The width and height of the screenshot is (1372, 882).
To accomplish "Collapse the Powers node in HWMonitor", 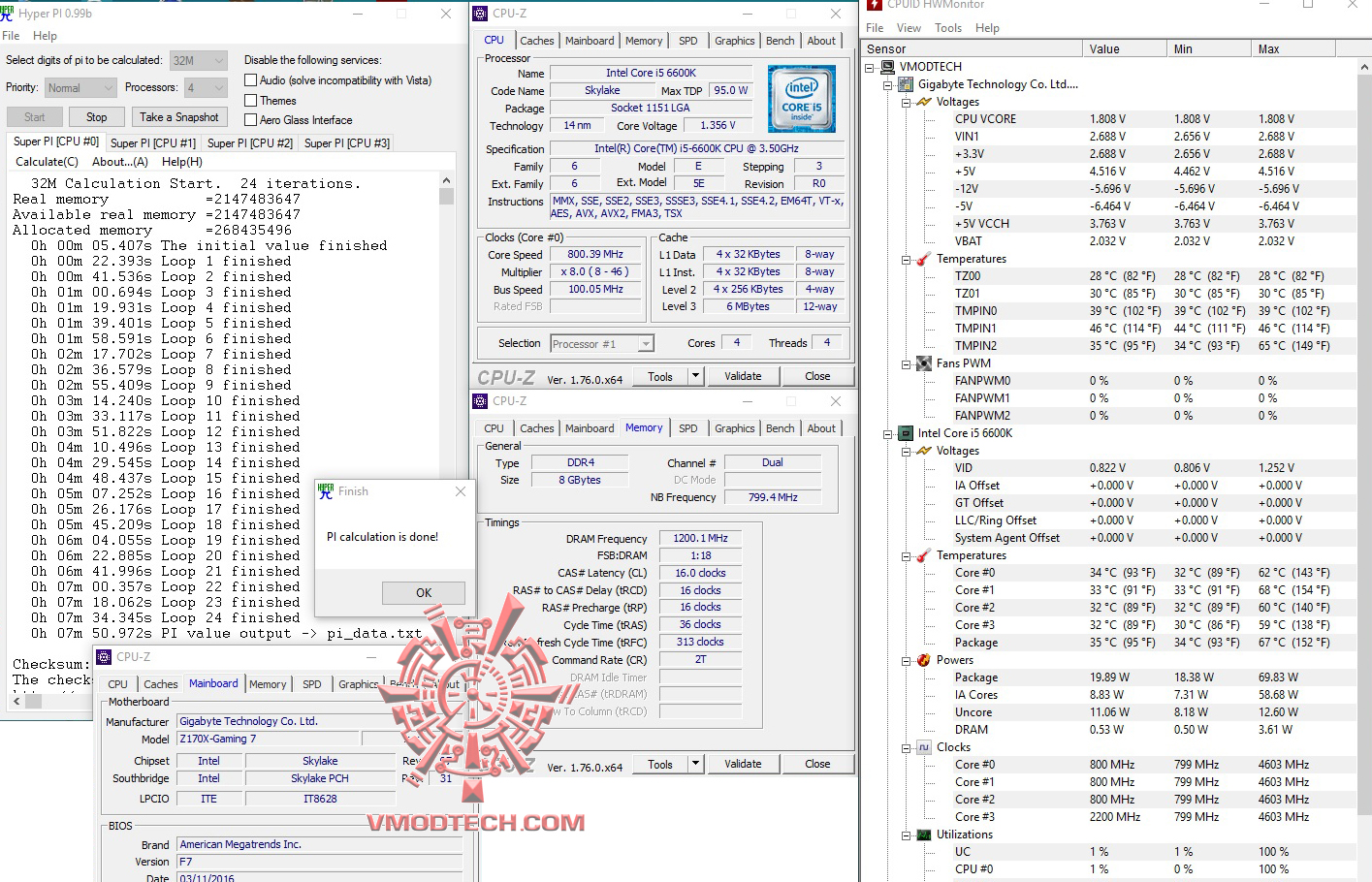I will coord(906,660).
